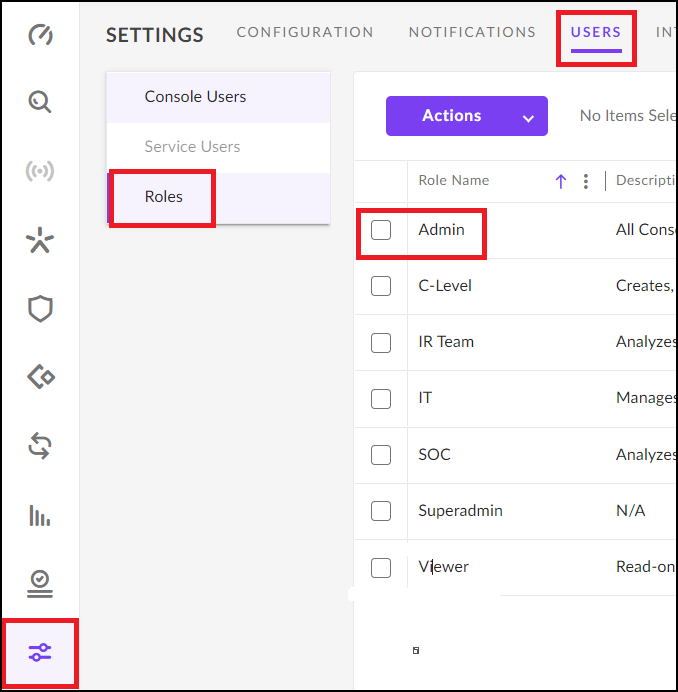Select the star-shaped icon in sidebar
Viewport: 678px width, 692px height.
40,240
